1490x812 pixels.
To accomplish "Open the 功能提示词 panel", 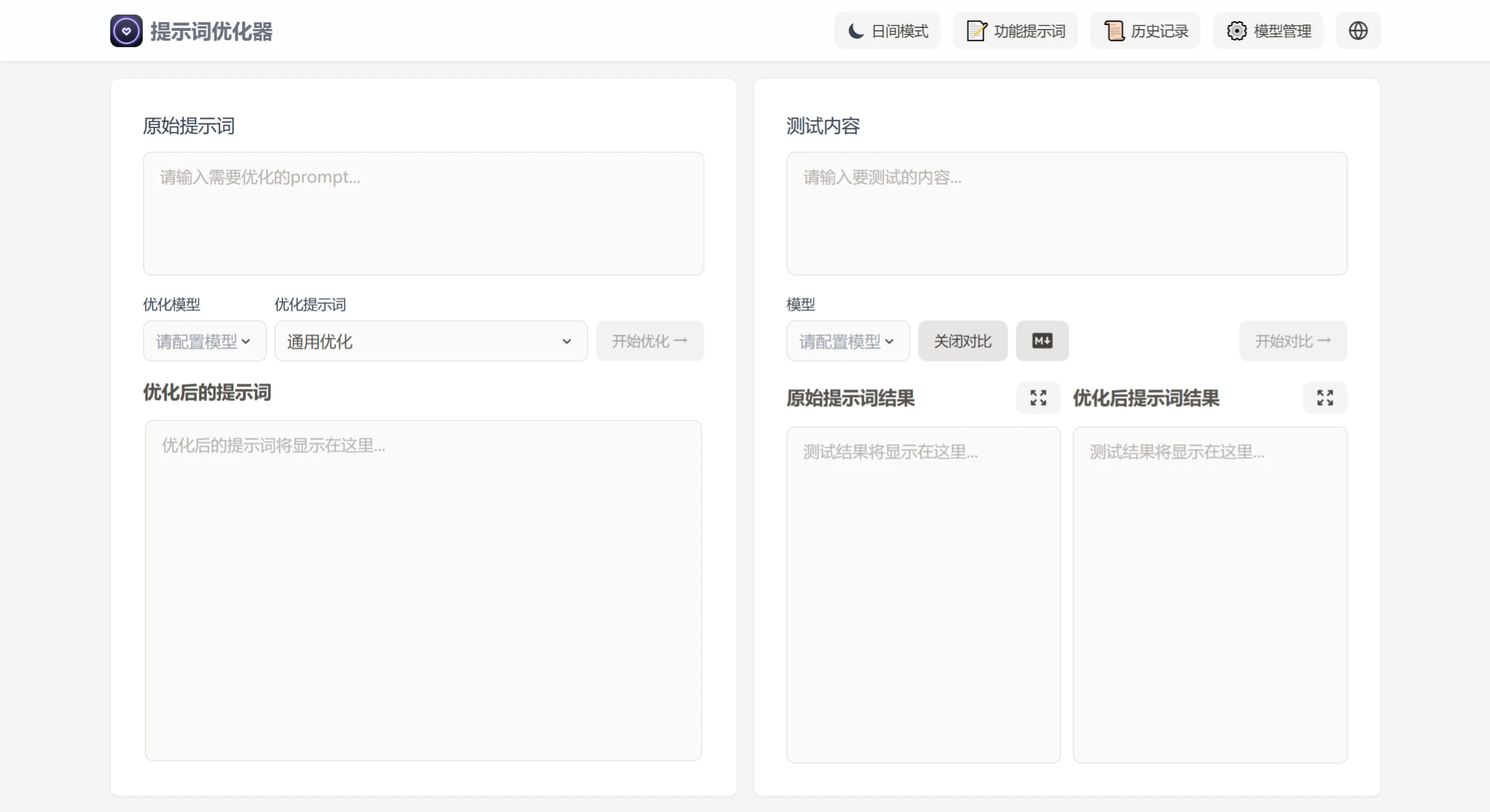I will click(x=1015, y=30).
